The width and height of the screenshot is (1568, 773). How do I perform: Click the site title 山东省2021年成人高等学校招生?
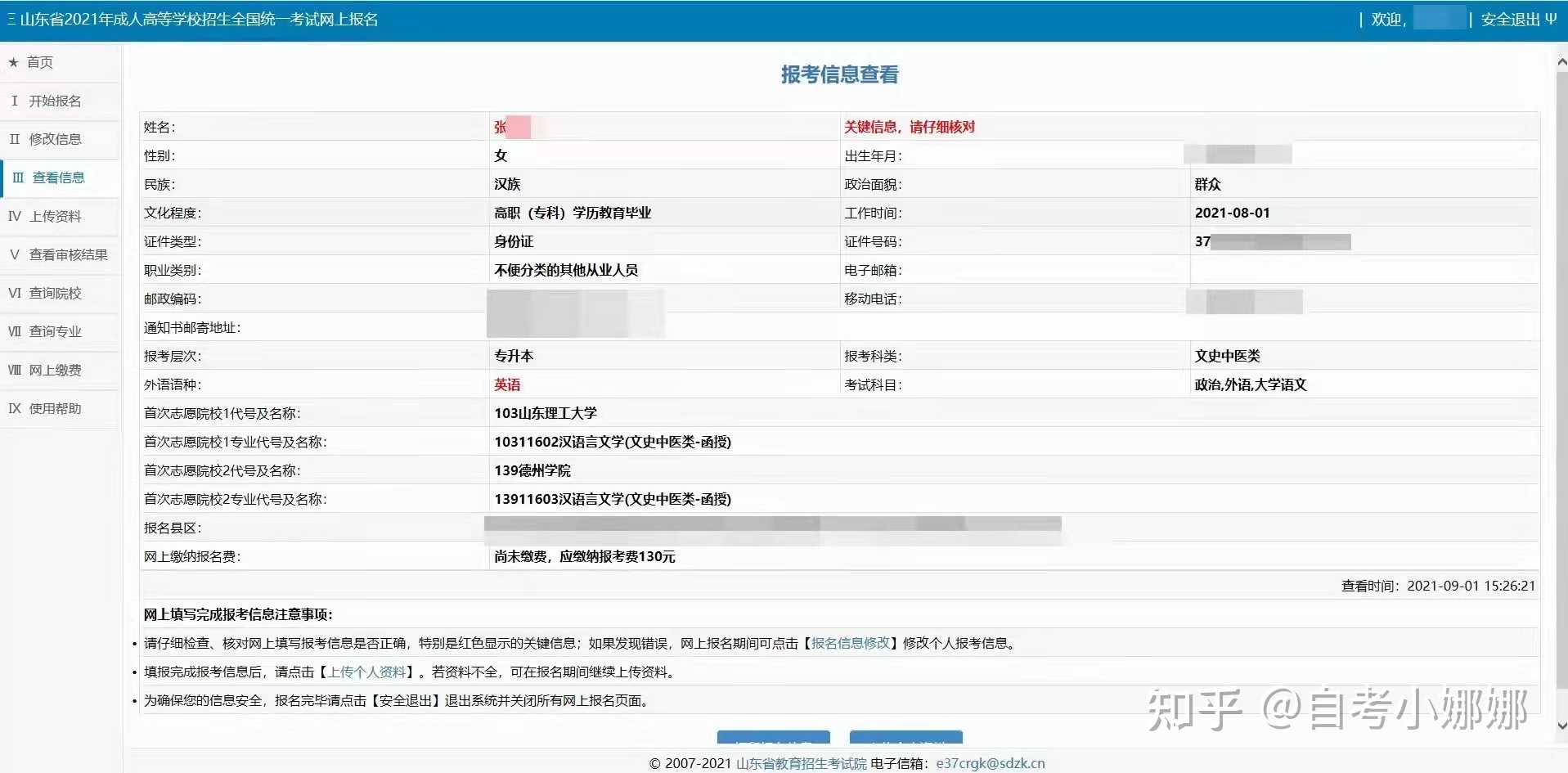pyautogui.click(x=199, y=20)
